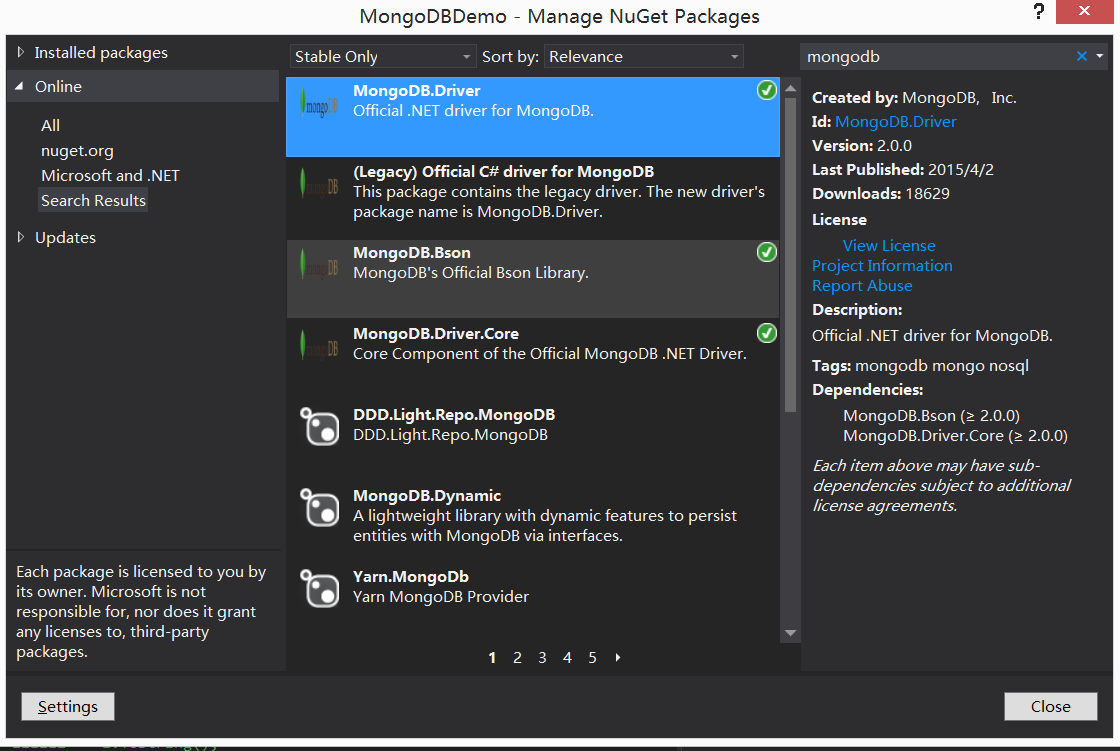Click the Version: 2.0.0 text
This screenshot has height=751, width=1120.
click(x=862, y=146)
